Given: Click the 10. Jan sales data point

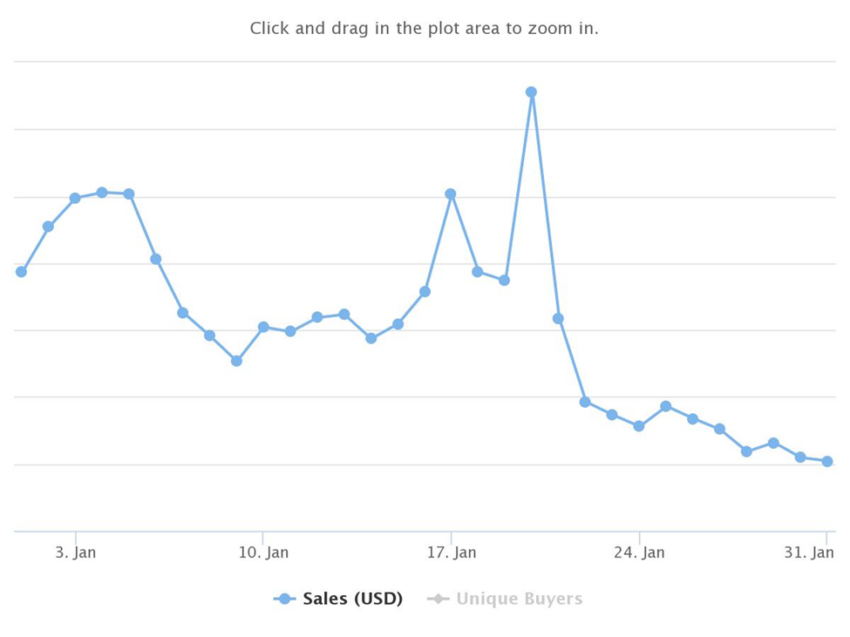Looking at the screenshot, I should pyautogui.click(x=263, y=327).
